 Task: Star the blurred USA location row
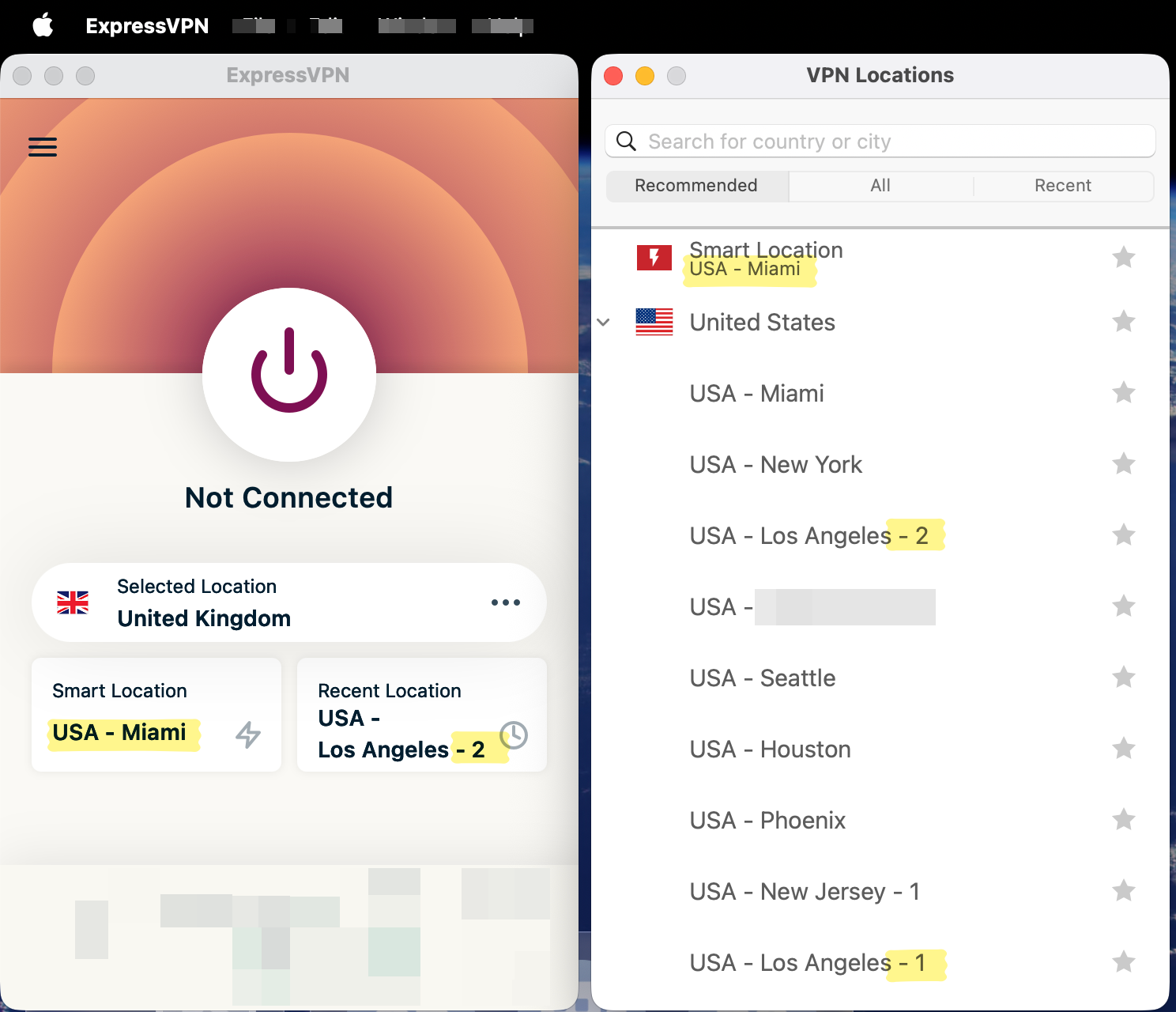tap(1124, 606)
